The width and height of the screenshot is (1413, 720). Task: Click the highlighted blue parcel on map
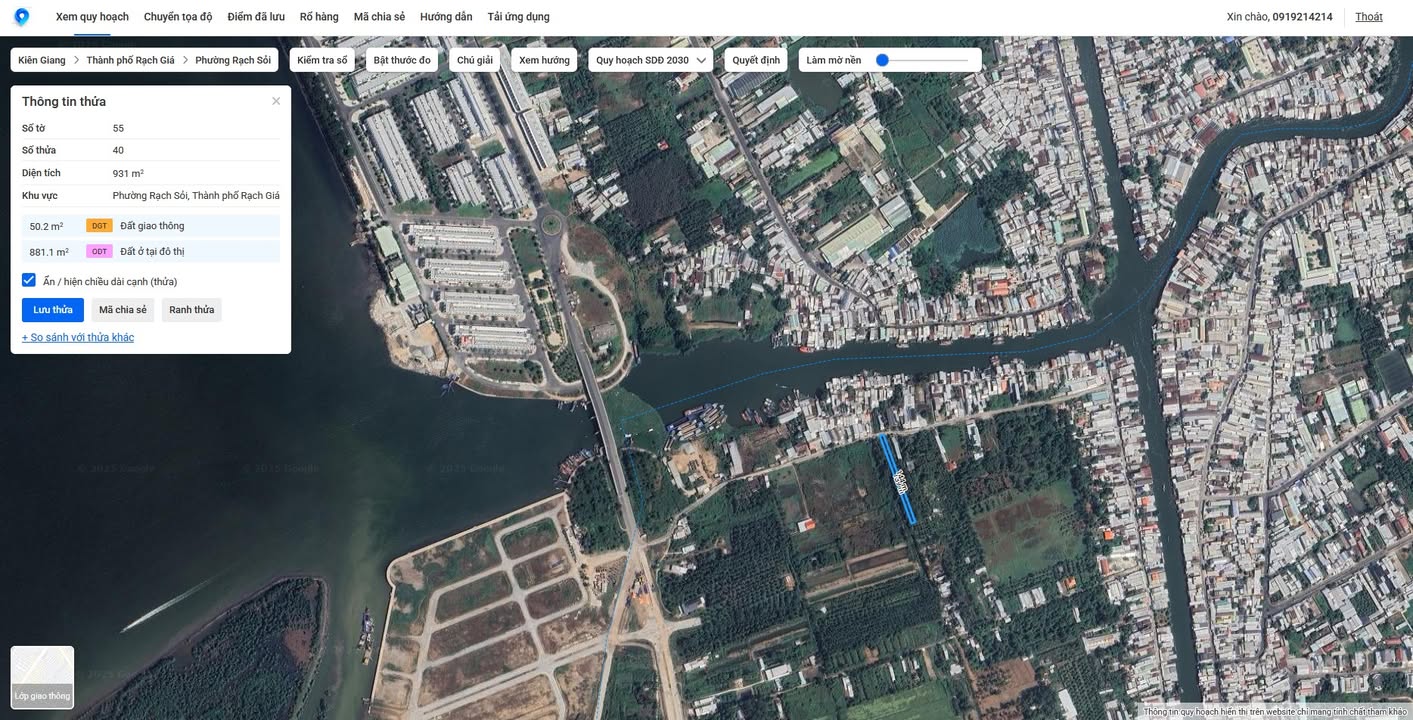[x=897, y=478]
